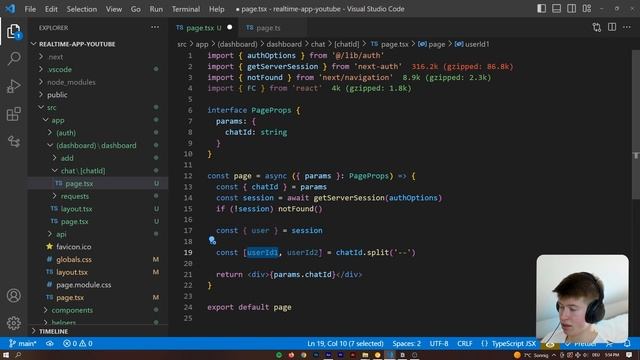This screenshot has height=360, width=640.
Task: Click the lightbulb code action on line 18
Action: coord(212,241)
